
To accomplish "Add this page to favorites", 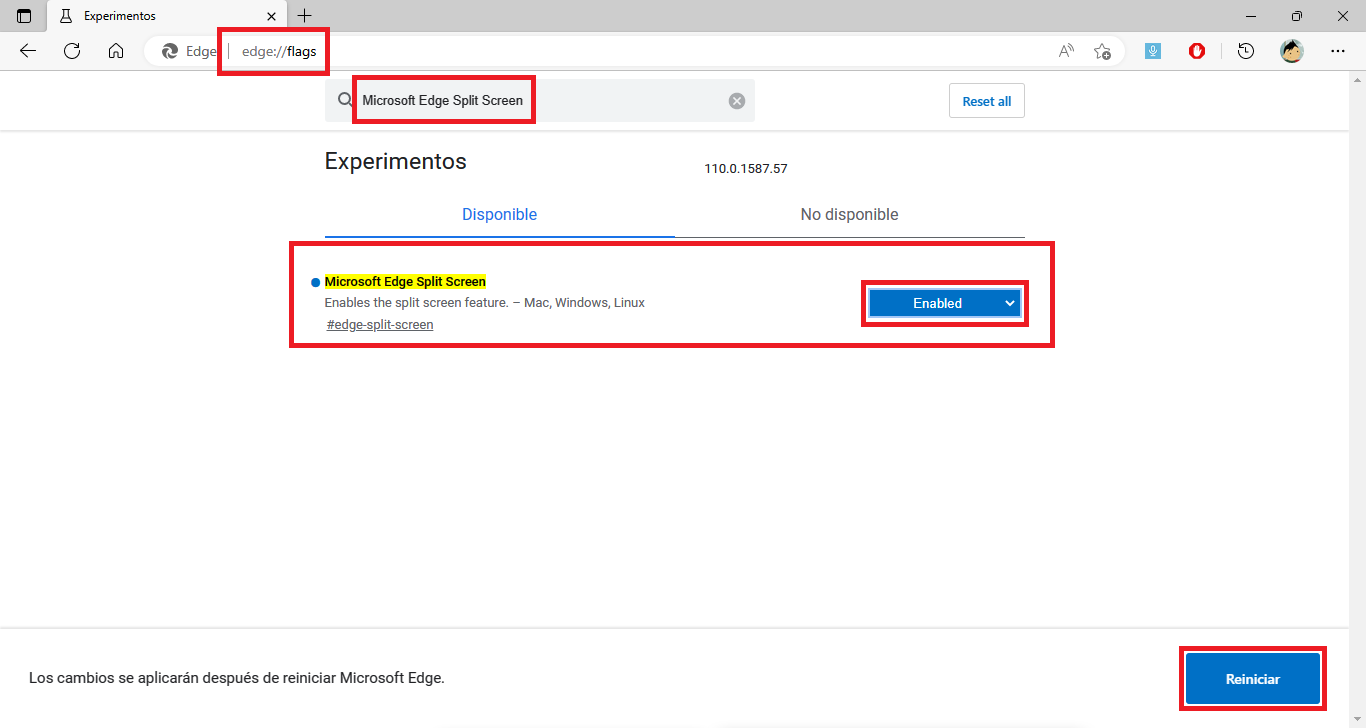I will coord(1102,51).
